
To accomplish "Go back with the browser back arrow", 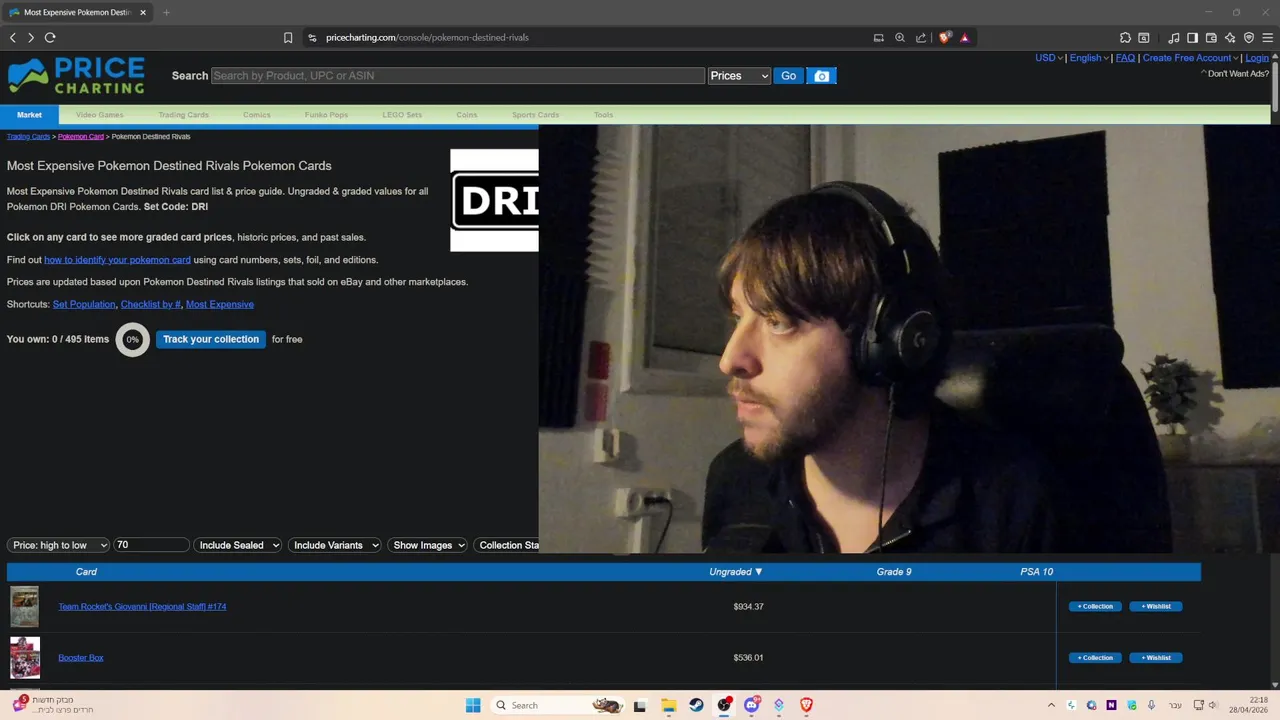I will click(13, 38).
